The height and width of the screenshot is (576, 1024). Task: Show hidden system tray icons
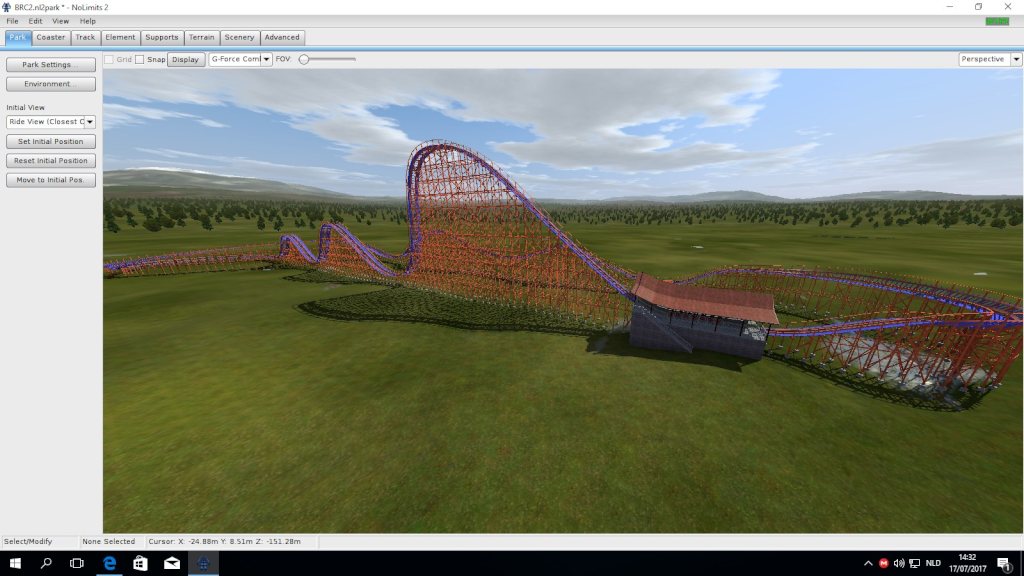(x=868, y=563)
